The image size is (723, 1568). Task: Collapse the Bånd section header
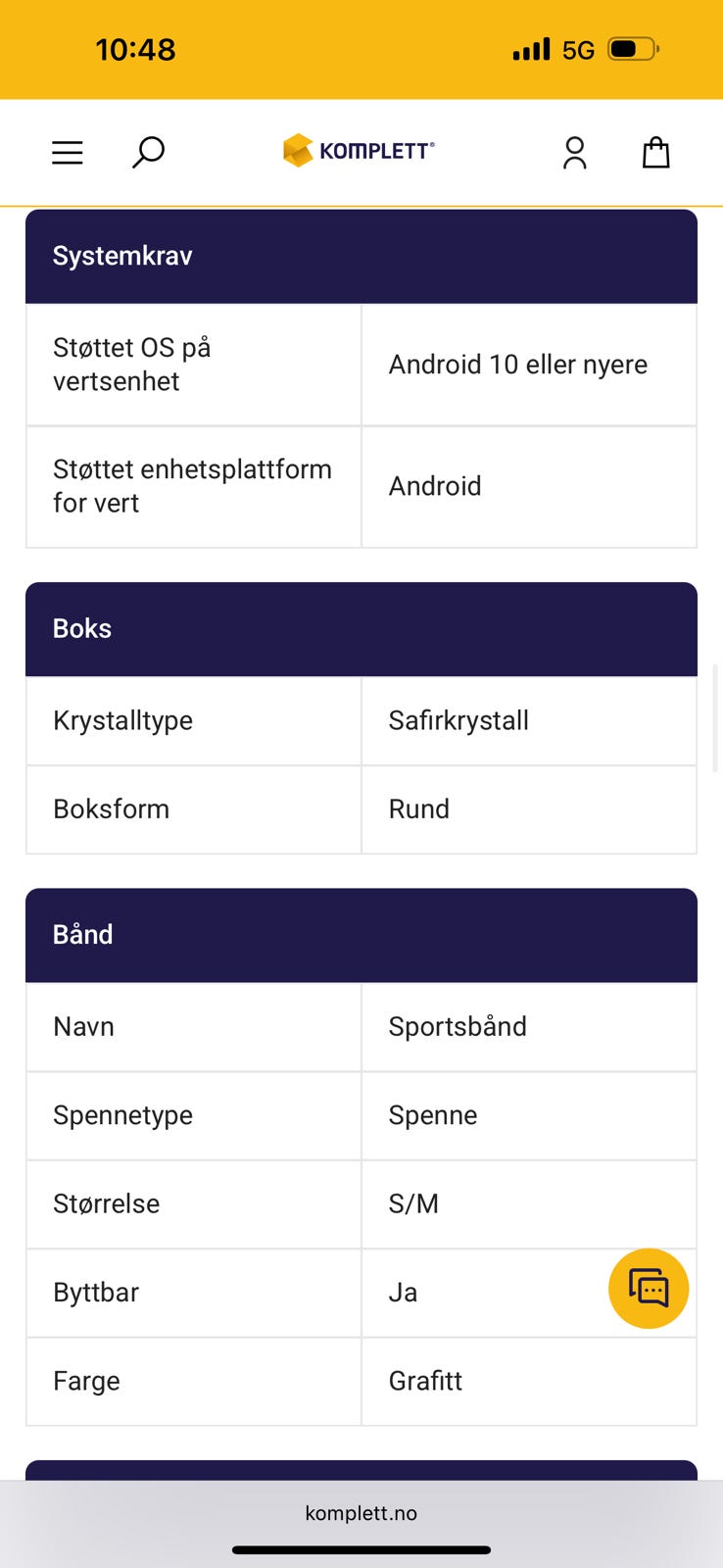[361, 935]
